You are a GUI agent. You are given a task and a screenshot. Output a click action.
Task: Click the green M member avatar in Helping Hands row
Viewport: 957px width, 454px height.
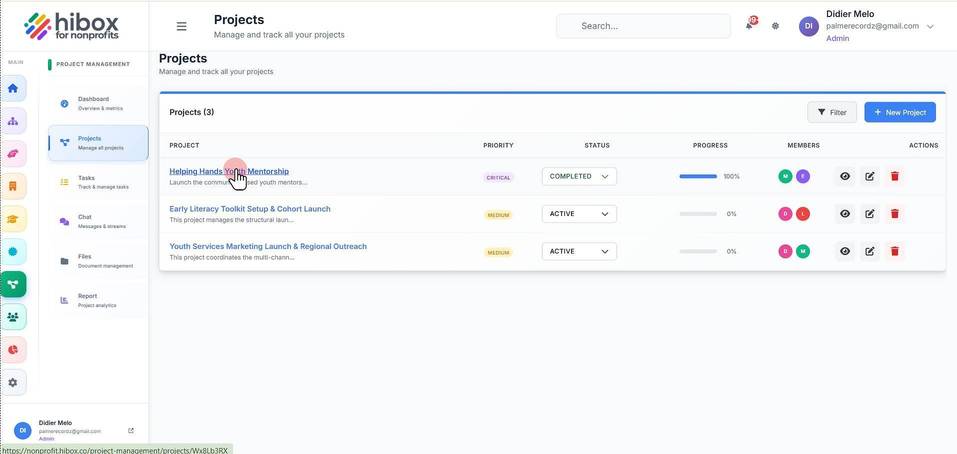pos(785,176)
